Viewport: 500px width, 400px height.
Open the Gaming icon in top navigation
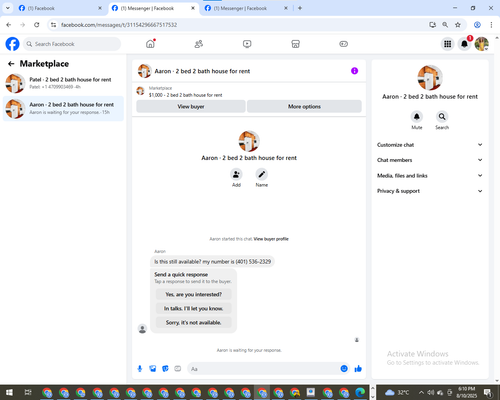click(x=344, y=44)
